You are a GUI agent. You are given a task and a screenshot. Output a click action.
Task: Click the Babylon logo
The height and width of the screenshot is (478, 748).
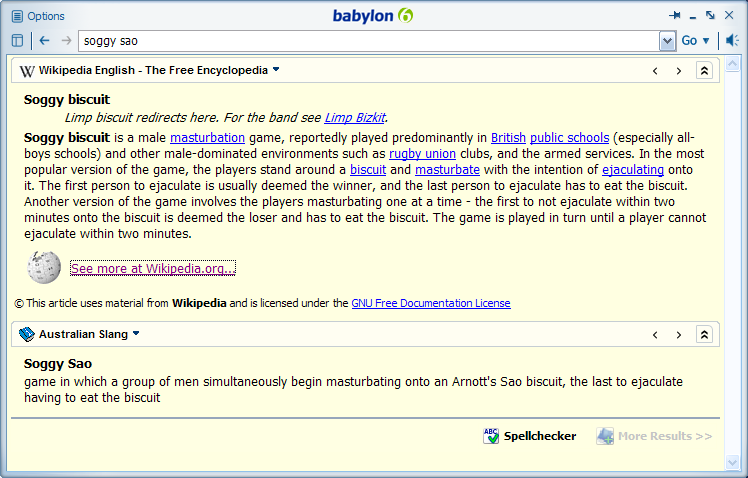point(373,16)
